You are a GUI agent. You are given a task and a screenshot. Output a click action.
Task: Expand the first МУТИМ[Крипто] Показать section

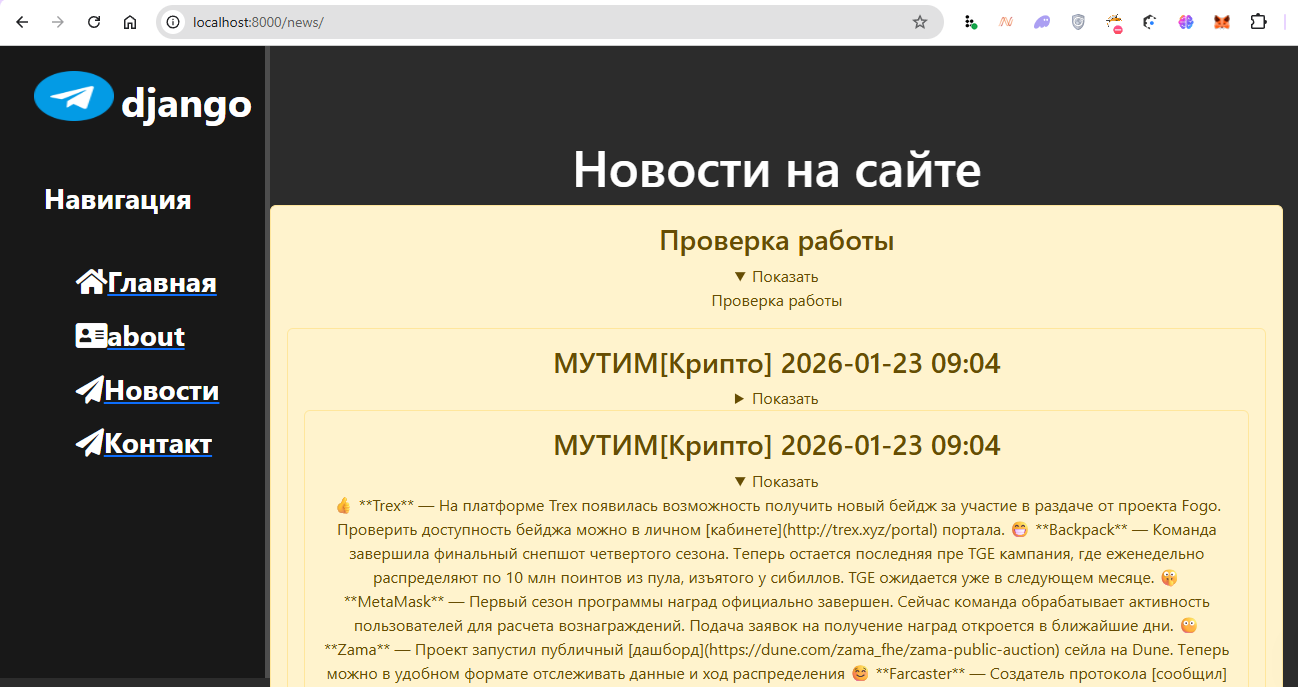776,398
